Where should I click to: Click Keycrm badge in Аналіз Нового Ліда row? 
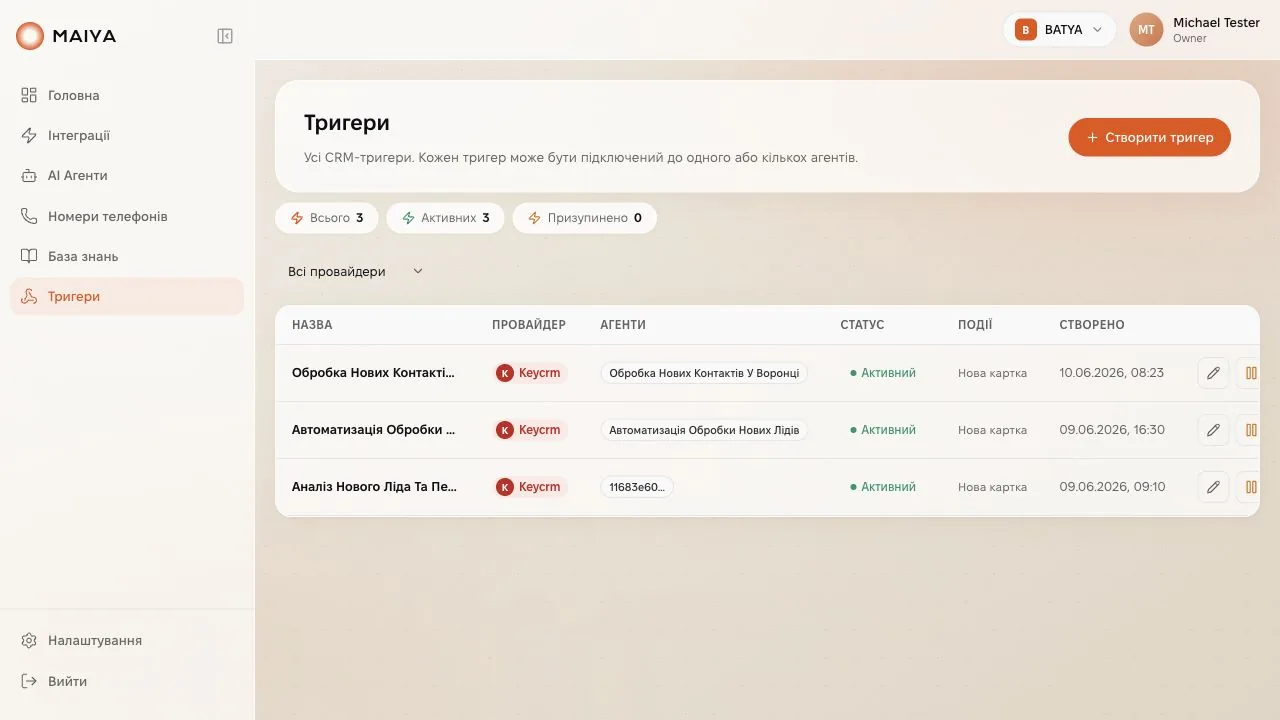click(x=530, y=487)
